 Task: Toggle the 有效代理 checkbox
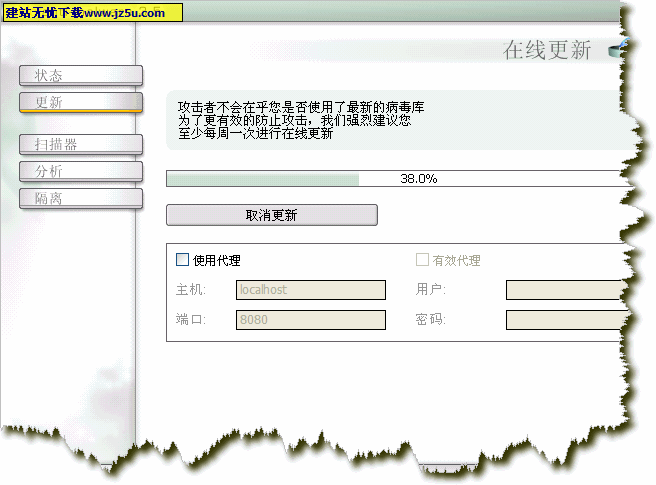coord(422,260)
